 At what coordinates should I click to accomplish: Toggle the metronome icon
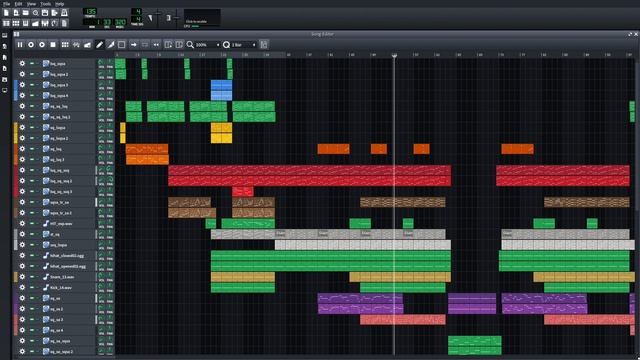[x=64, y=13]
